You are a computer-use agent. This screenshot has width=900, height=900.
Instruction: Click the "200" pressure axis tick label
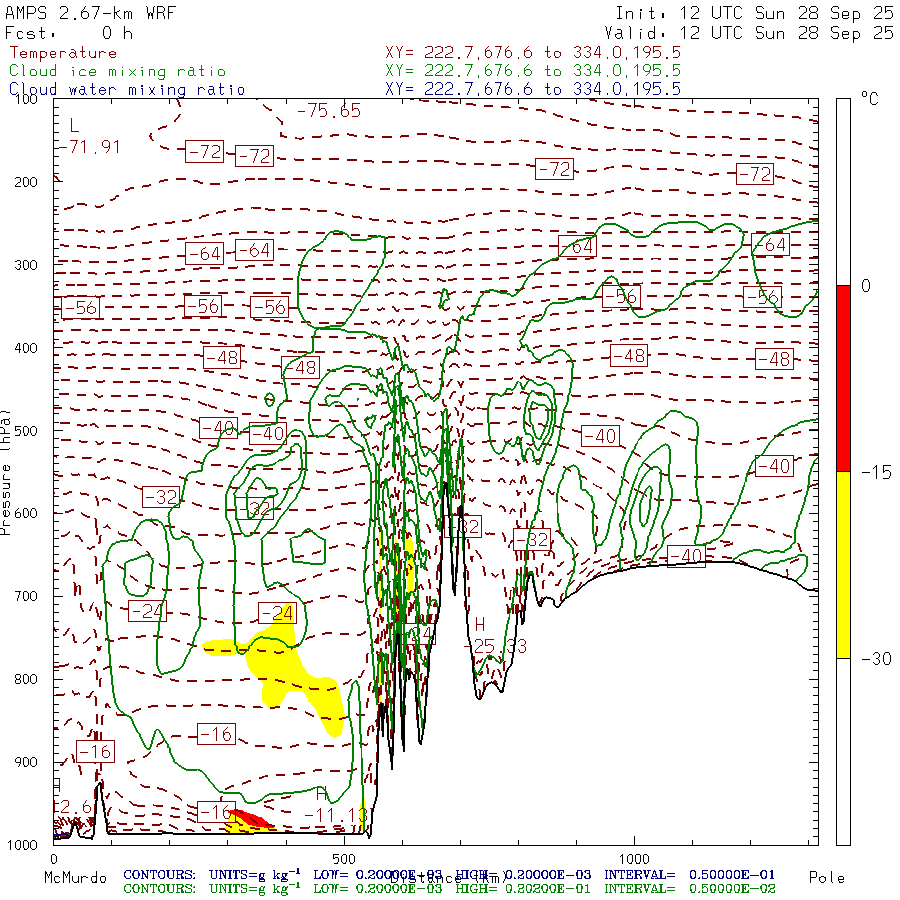tap(26, 183)
